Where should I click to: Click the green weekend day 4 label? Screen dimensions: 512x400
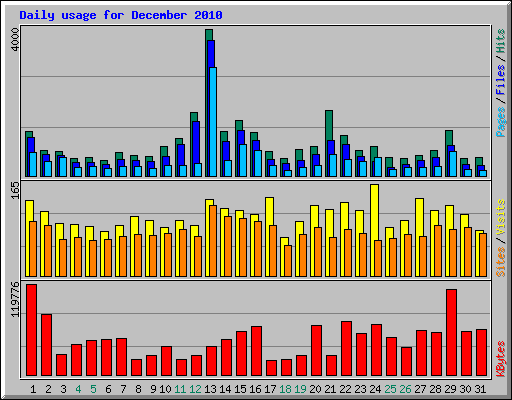[78, 389]
